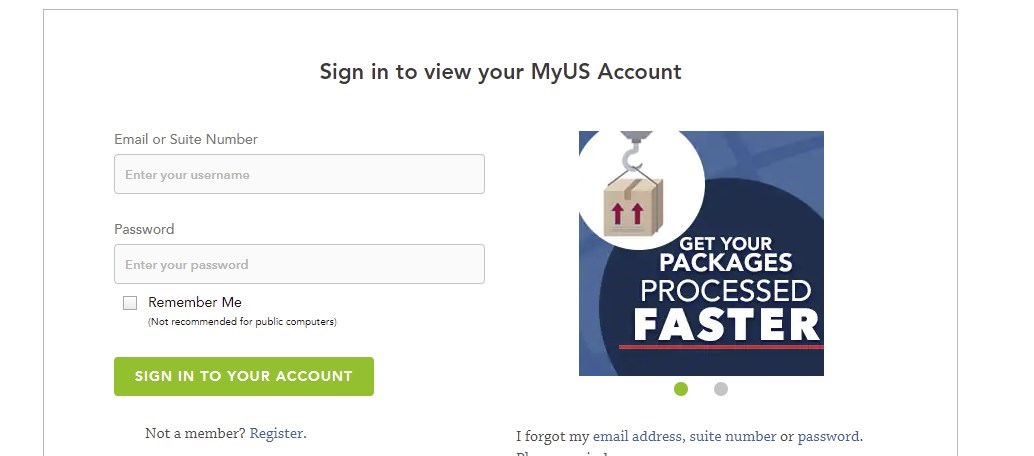Click the forgot password link
Viewport: 1034px width, 456px height.
(x=828, y=436)
